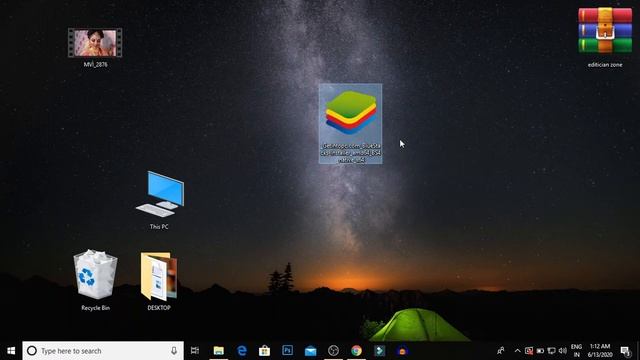Check the battery status icon
Screen dimensions: 640x360
(x=540, y=351)
